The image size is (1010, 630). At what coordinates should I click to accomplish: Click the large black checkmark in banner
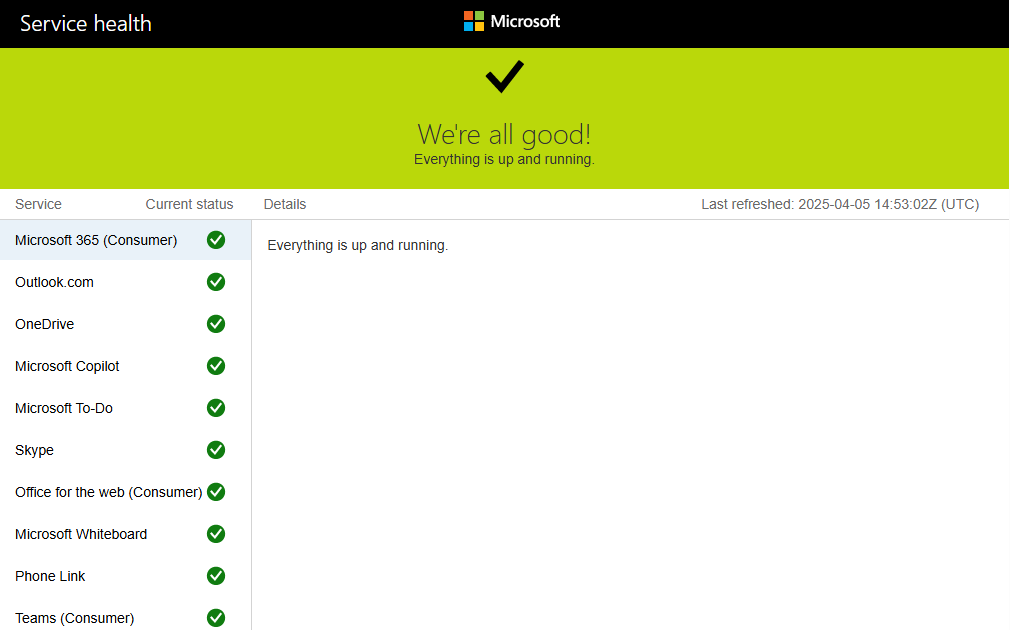504,77
